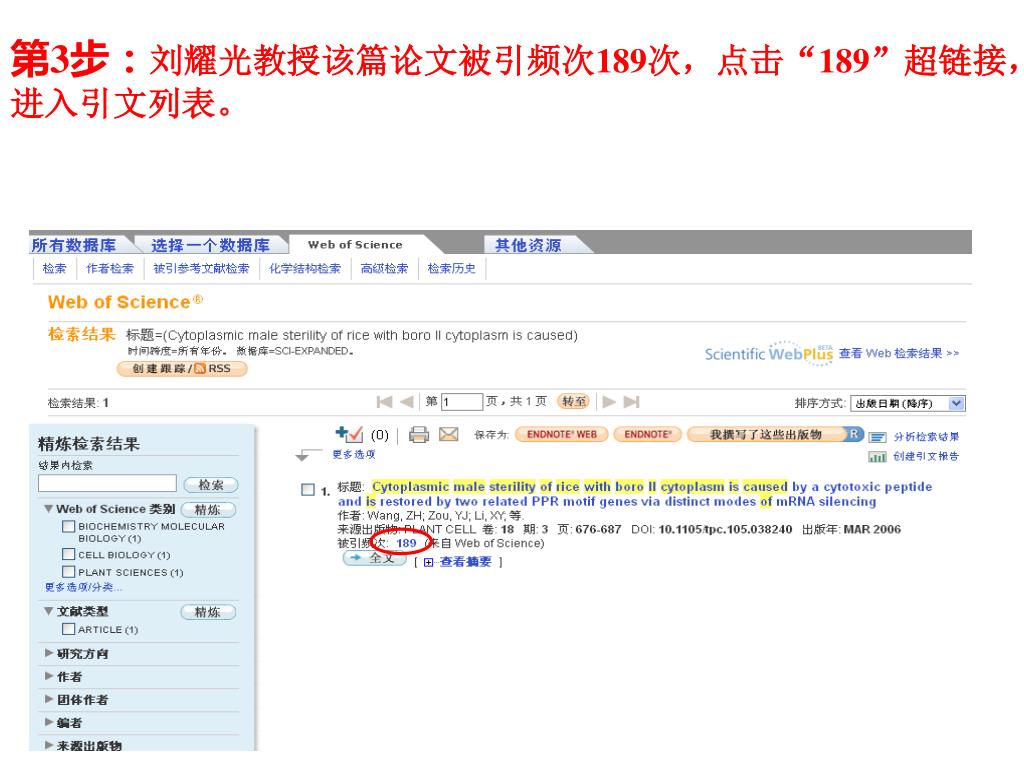
Task: Click 精炼 button beside 文献类型
Action: (x=208, y=612)
